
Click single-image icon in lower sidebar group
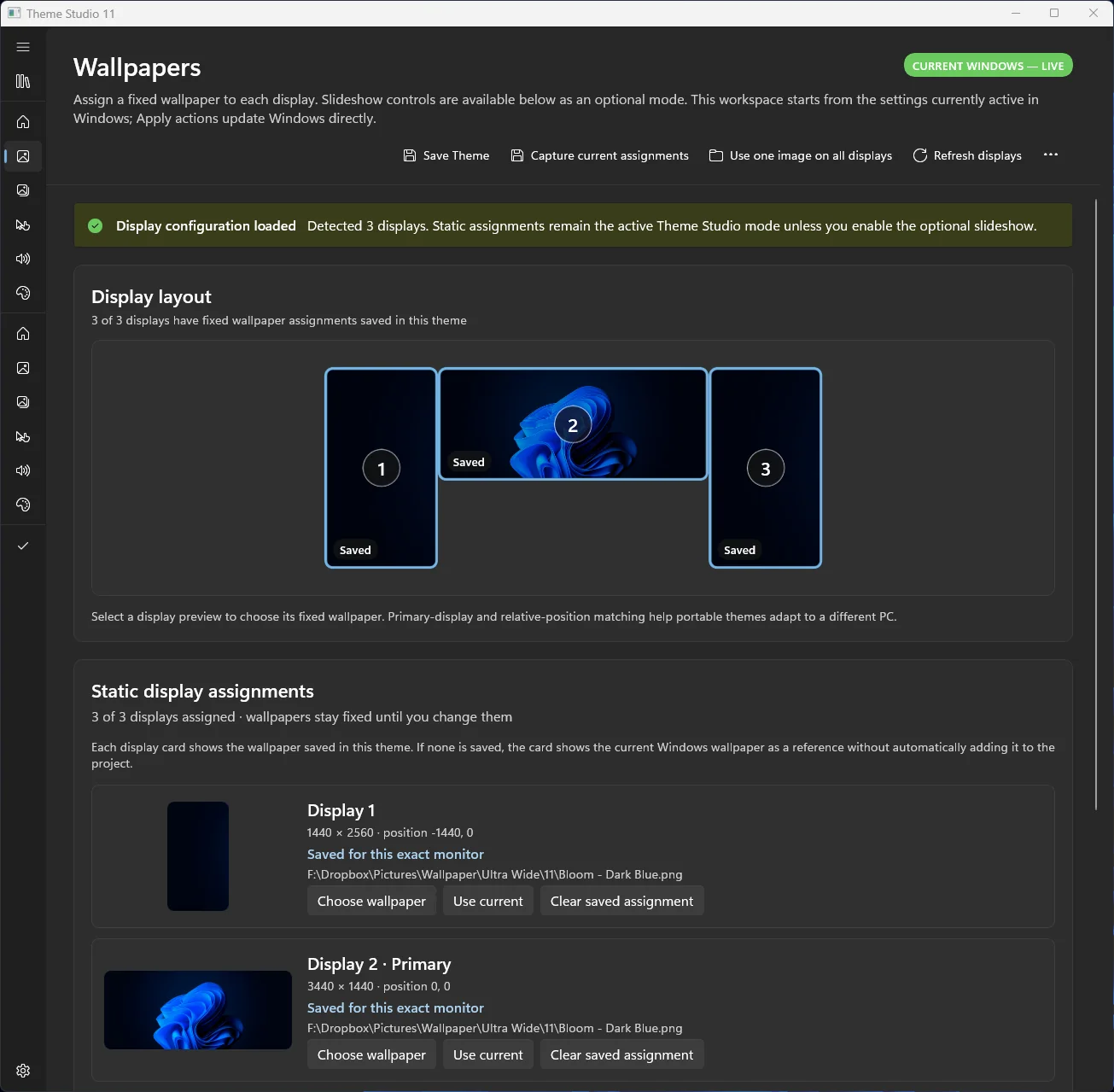(23, 368)
